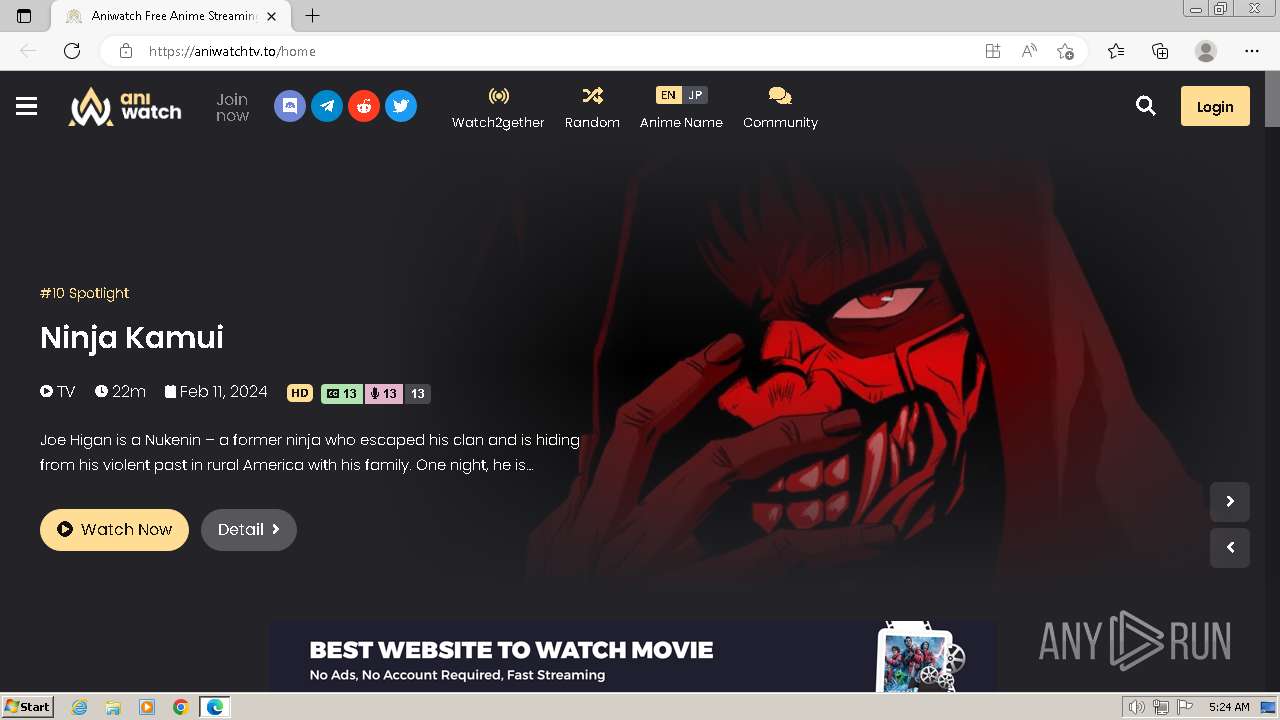Viewport: 1280px width, 720px height.
Task: Open a new browser tab
Action: point(313,16)
